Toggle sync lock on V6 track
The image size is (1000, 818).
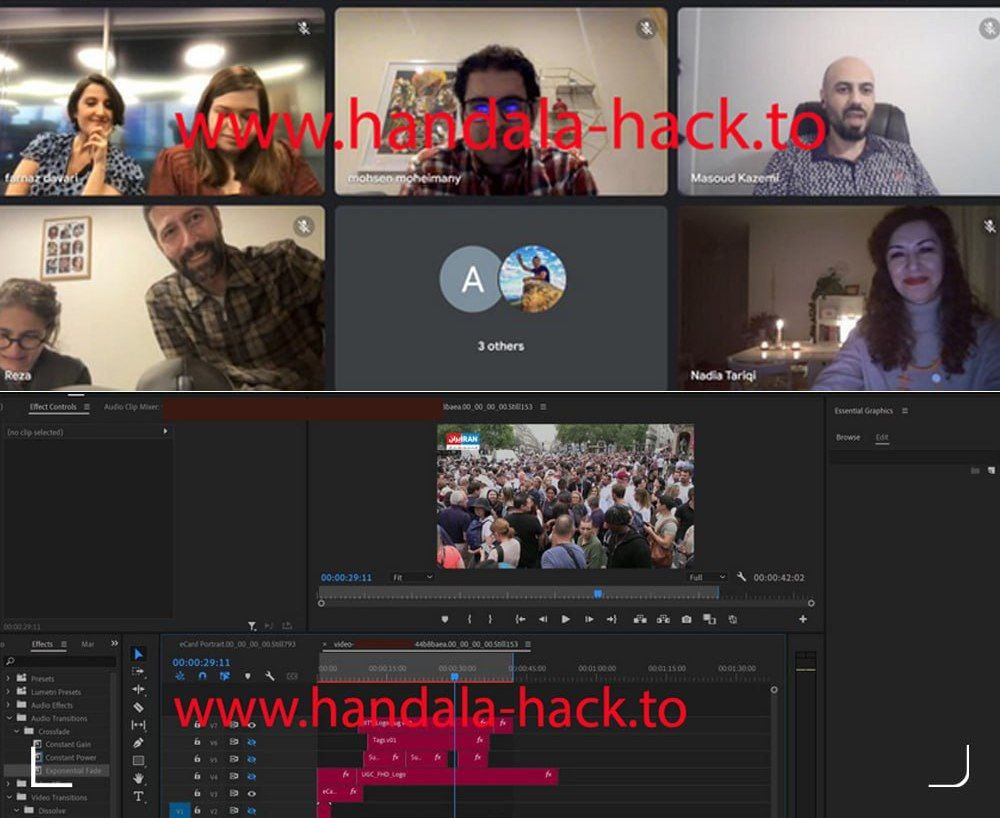[x=234, y=742]
